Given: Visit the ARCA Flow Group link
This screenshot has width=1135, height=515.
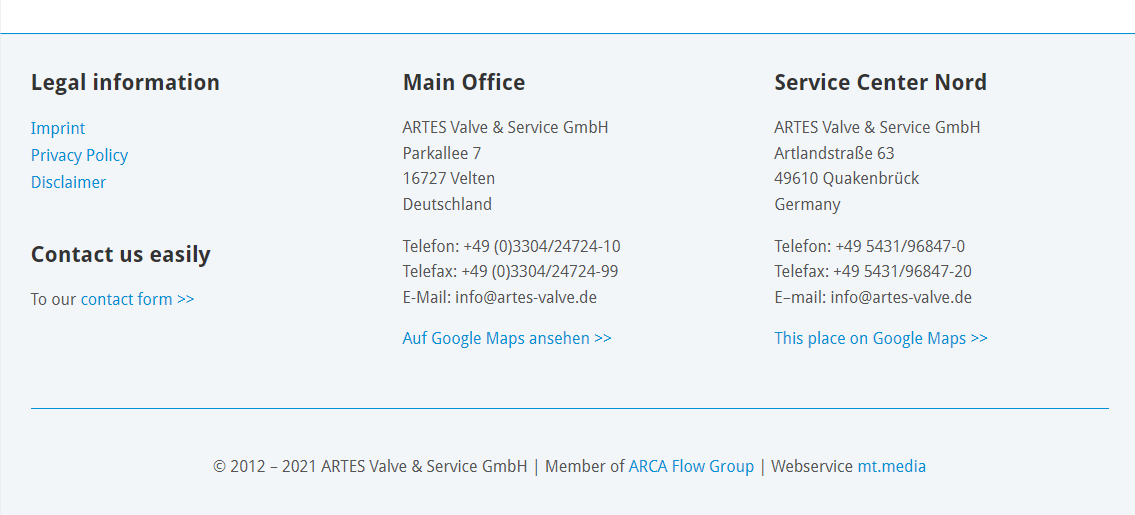Looking at the screenshot, I should (x=691, y=466).
